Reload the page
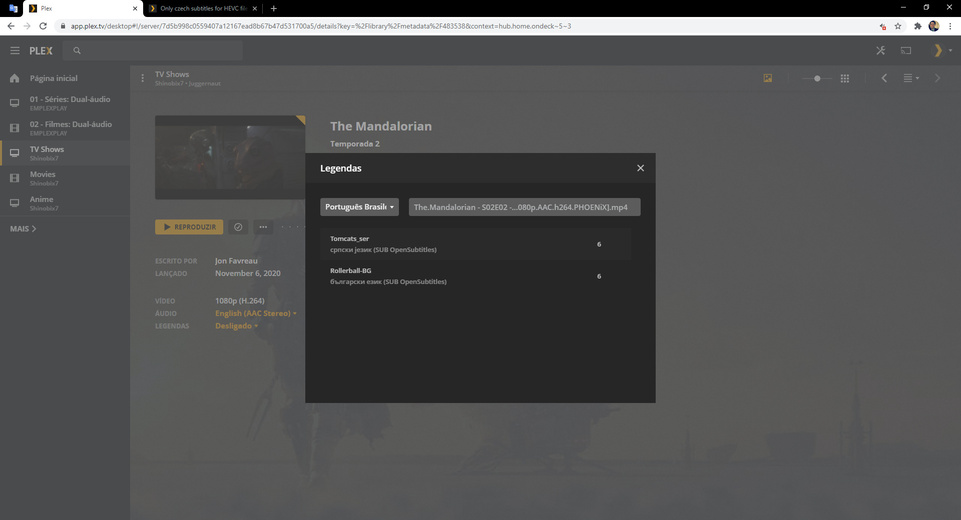 click(x=43, y=26)
